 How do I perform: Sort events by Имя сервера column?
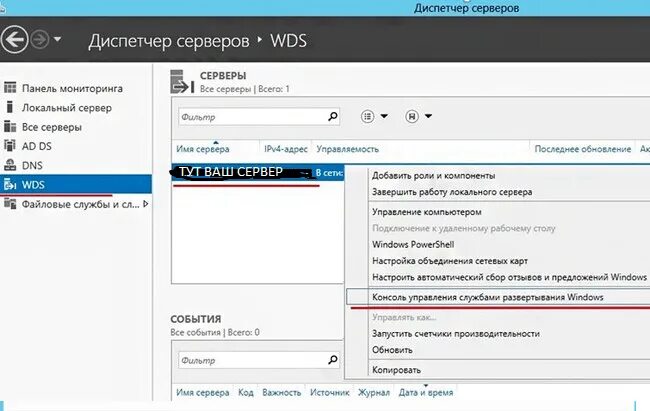[x=203, y=392]
